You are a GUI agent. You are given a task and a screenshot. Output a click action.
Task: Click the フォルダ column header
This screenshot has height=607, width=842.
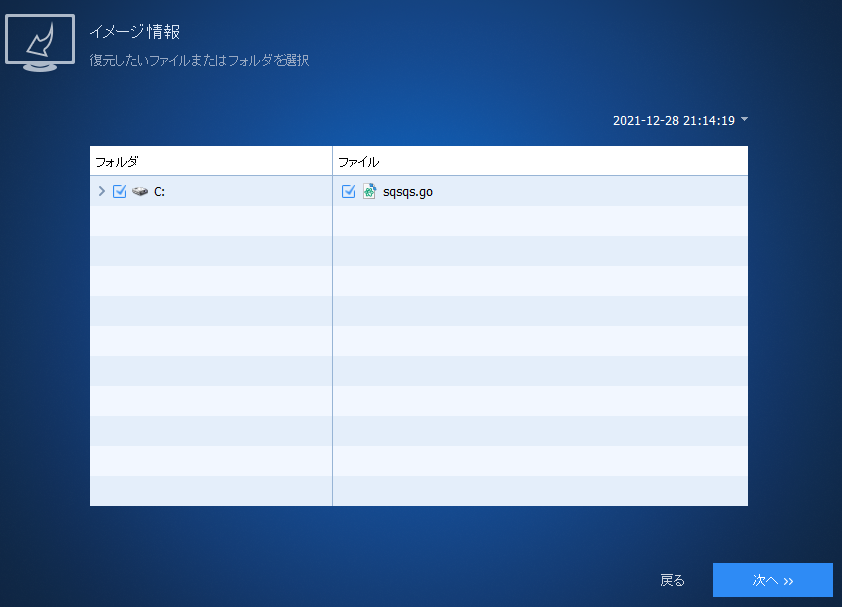point(211,161)
